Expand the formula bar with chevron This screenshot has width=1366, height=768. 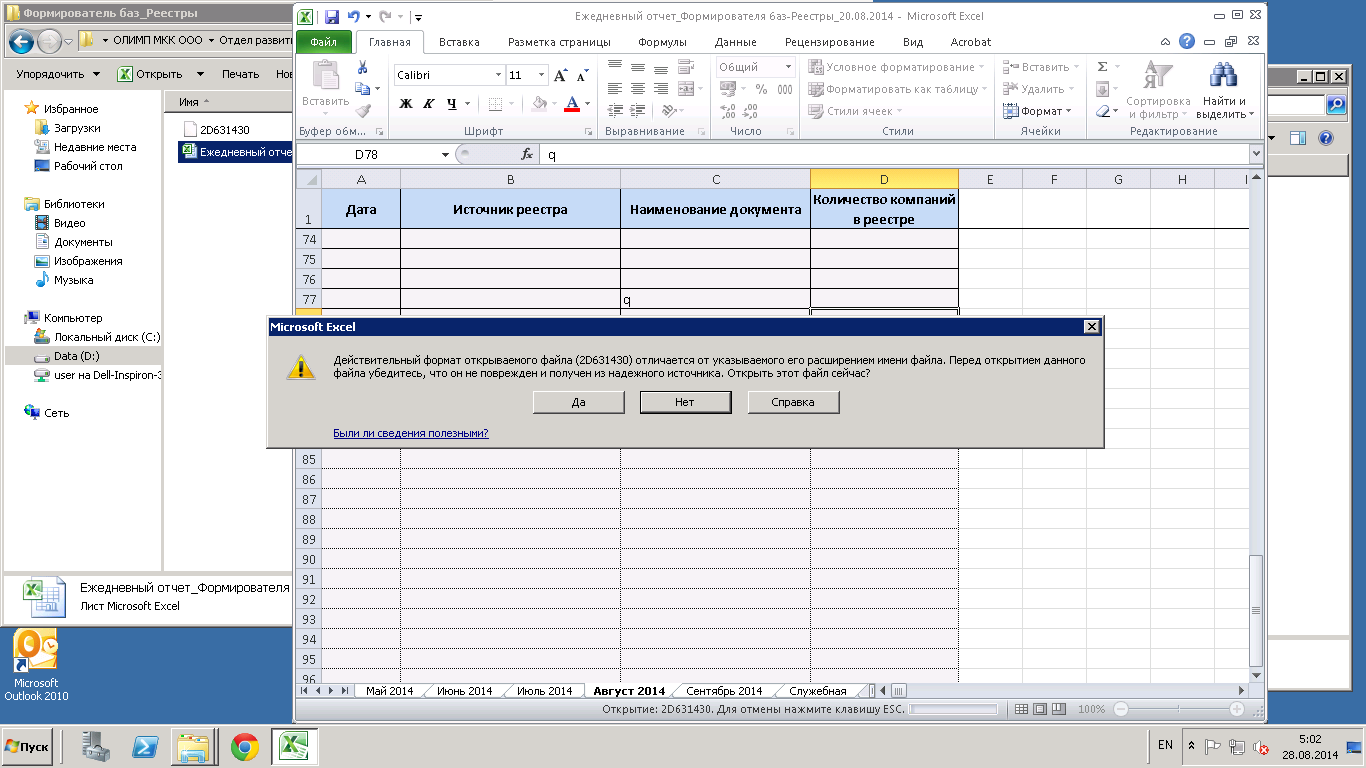click(1256, 155)
